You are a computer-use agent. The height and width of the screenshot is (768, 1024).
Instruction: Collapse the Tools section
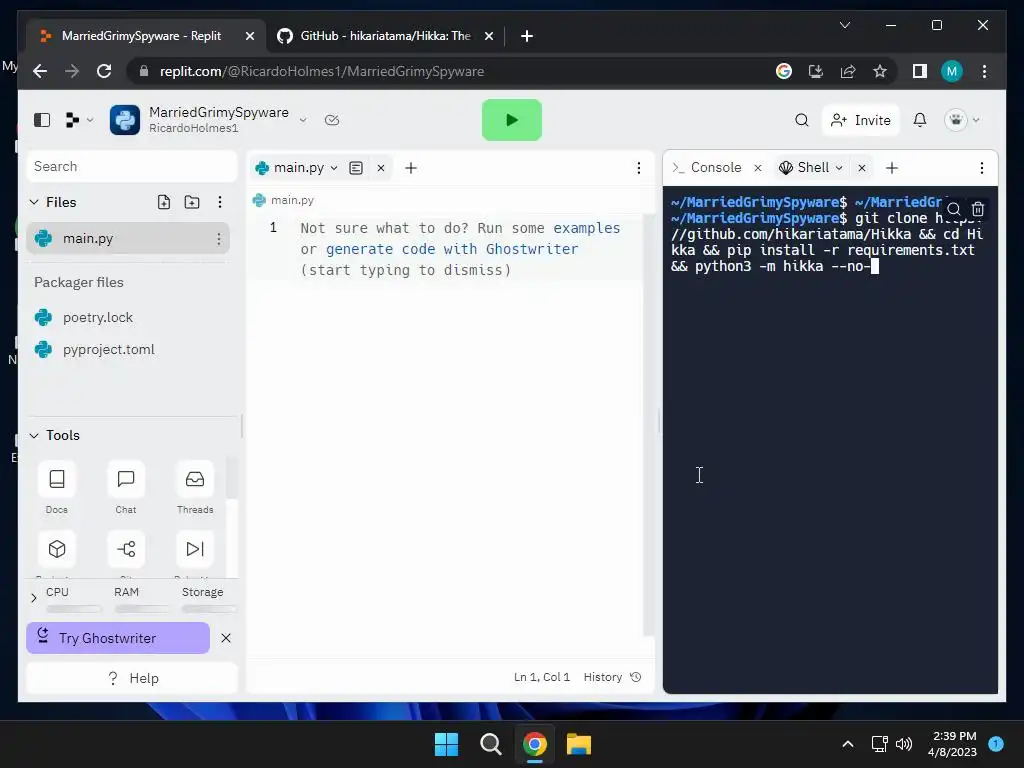[x=34, y=436]
